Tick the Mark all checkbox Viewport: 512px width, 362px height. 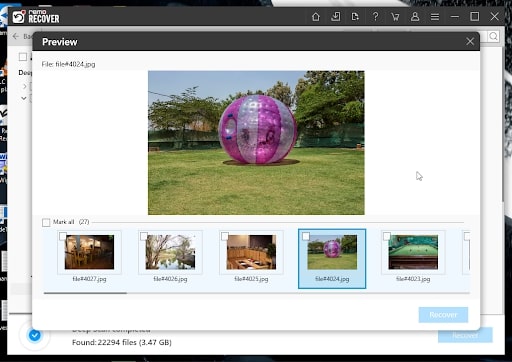tap(46, 222)
